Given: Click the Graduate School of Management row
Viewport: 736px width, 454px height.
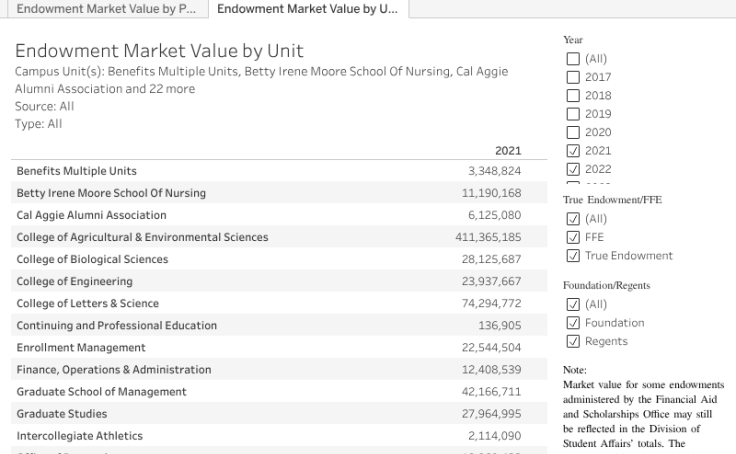Looking at the screenshot, I should point(101,392).
